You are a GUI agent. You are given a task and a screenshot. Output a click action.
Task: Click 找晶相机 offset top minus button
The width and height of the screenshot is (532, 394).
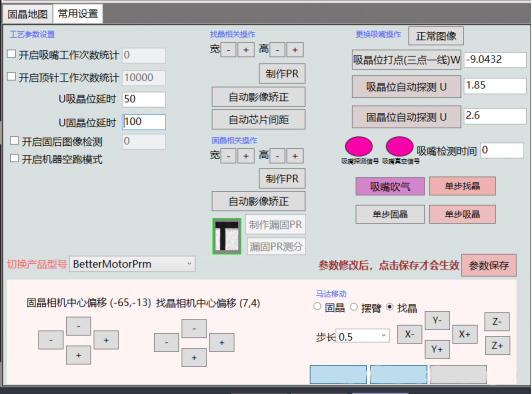click(194, 329)
